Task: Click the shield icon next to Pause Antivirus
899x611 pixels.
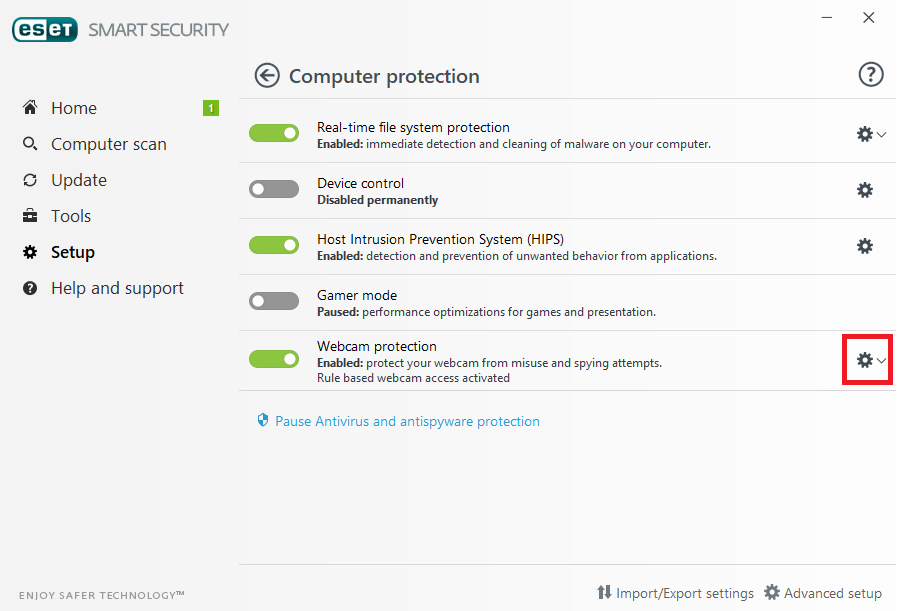Action: [263, 420]
